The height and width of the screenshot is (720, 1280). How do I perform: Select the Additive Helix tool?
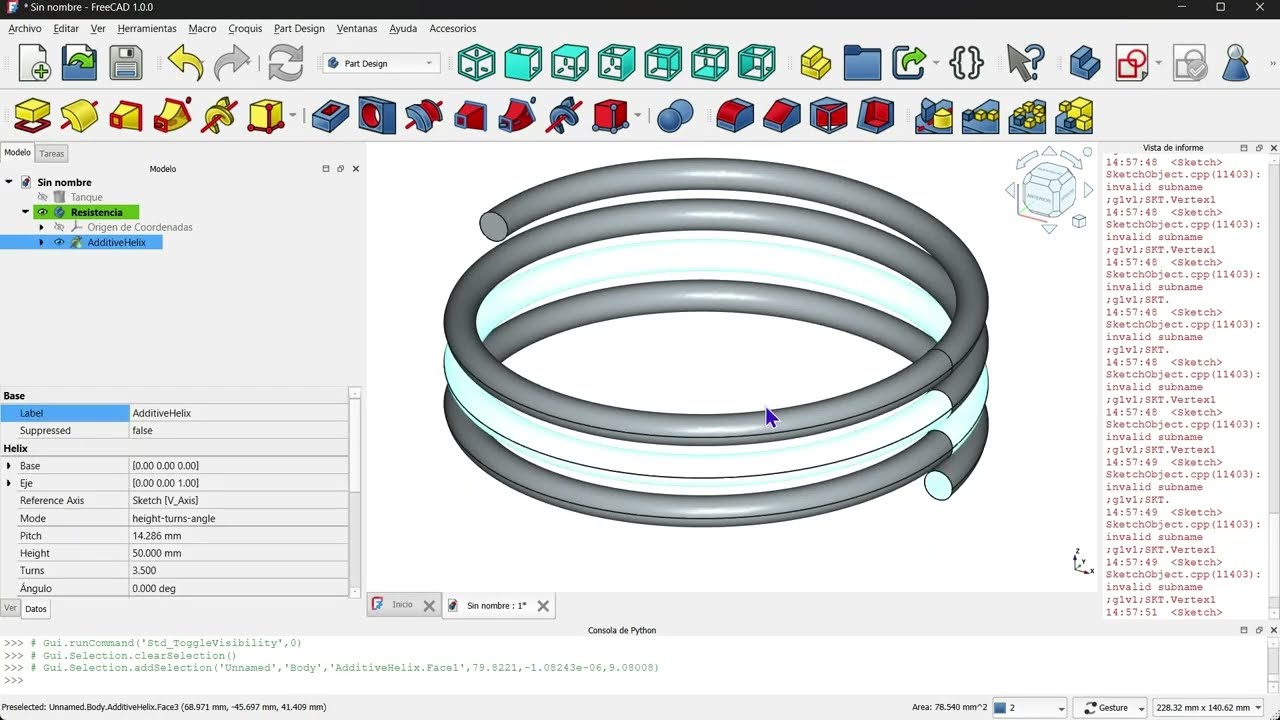point(219,116)
